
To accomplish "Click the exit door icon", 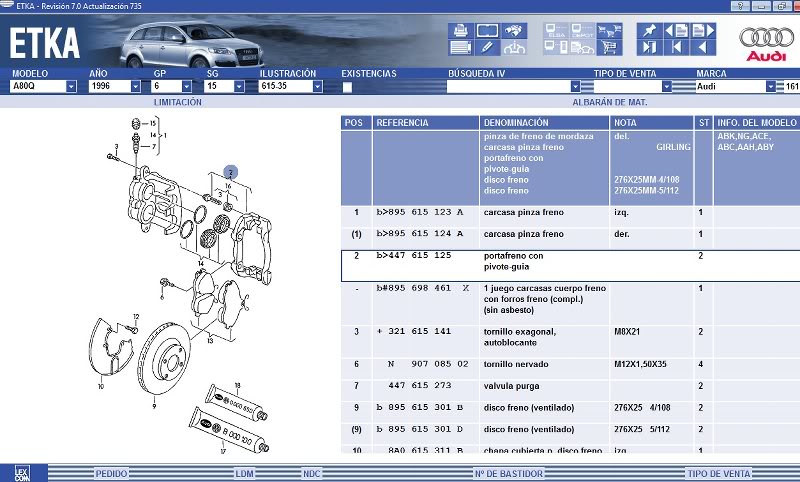I will click(650, 47).
